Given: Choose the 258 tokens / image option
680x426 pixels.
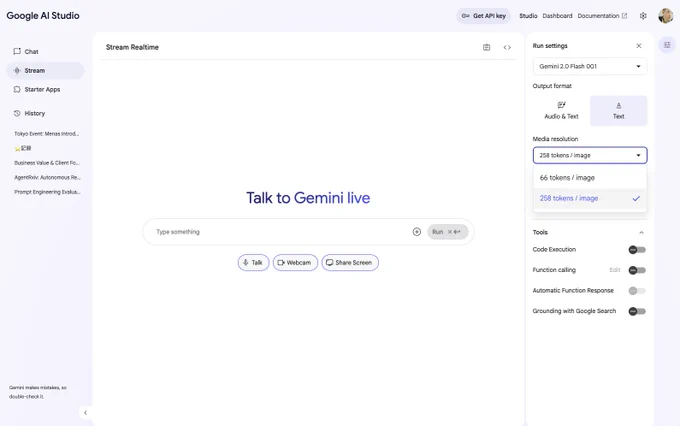Looking at the screenshot, I should coord(590,198).
